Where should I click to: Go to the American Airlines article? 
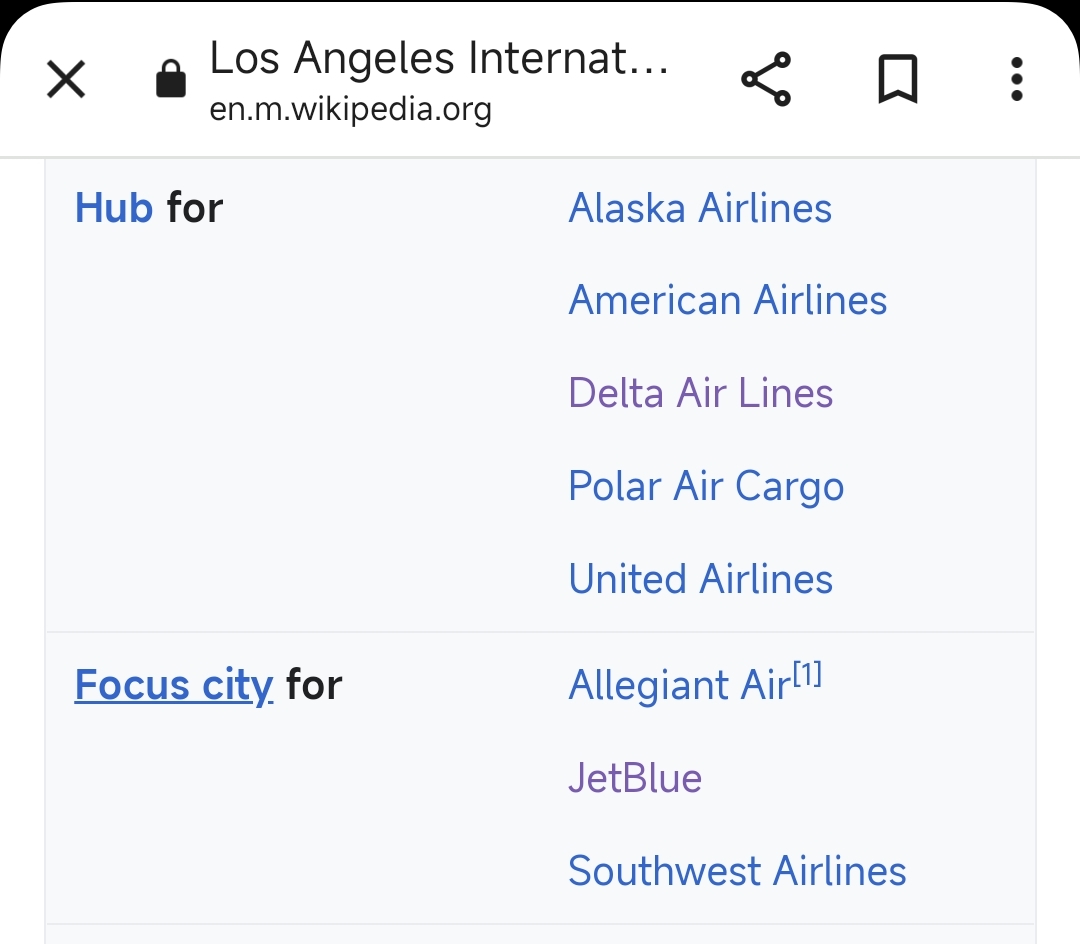tap(727, 300)
